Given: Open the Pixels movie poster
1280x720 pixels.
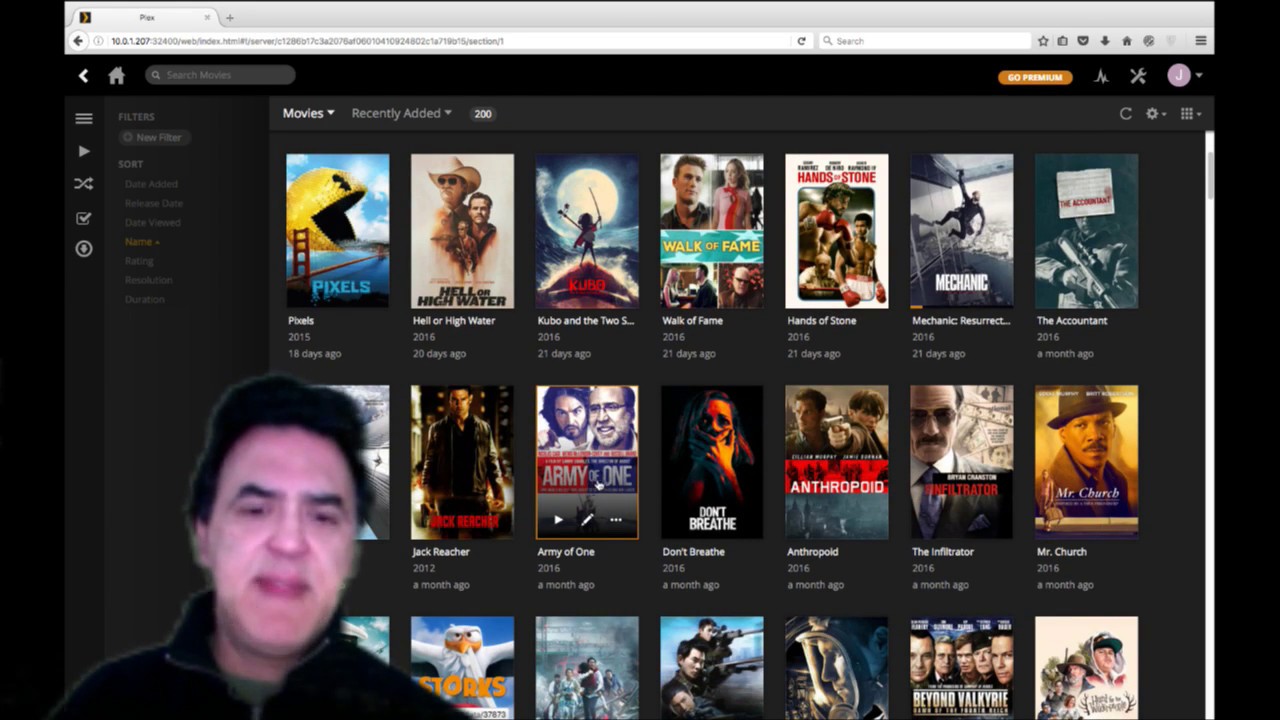Looking at the screenshot, I should tap(337, 231).
